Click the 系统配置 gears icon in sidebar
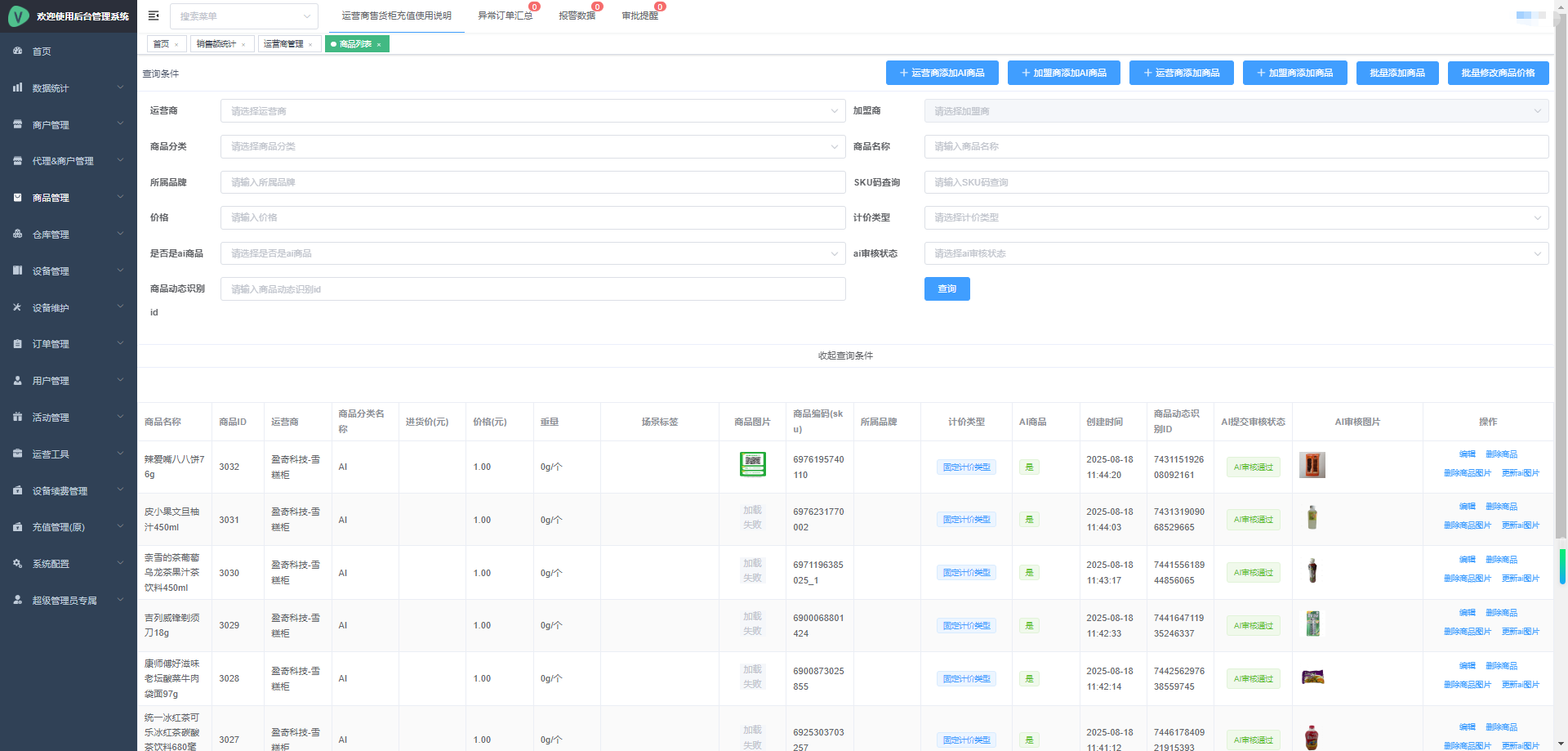This screenshot has height=751, width=1568. click(x=18, y=563)
